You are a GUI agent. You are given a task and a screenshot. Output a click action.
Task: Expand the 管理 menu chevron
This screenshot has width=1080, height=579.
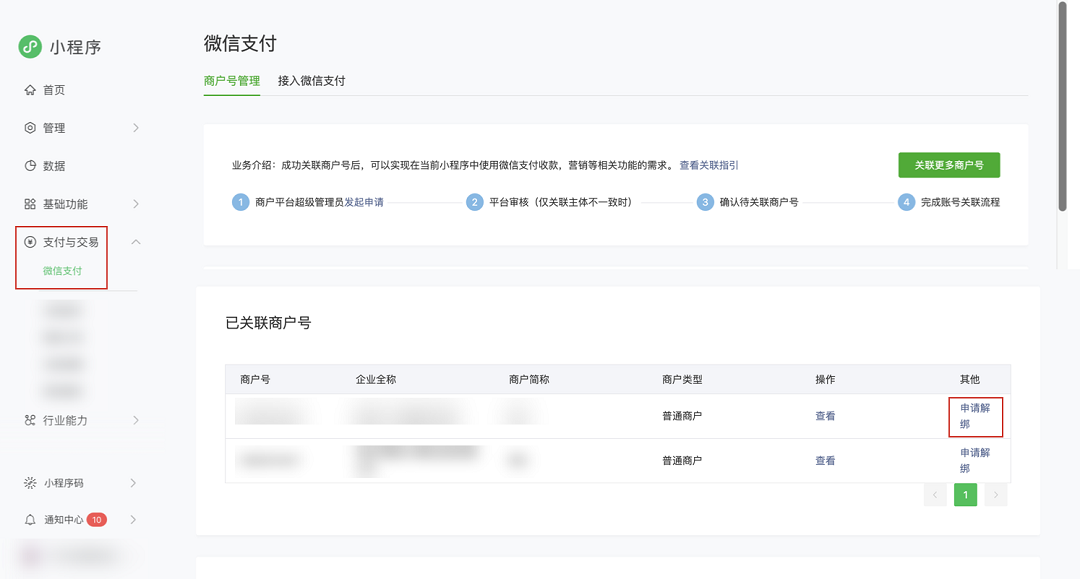tap(136, 128)
